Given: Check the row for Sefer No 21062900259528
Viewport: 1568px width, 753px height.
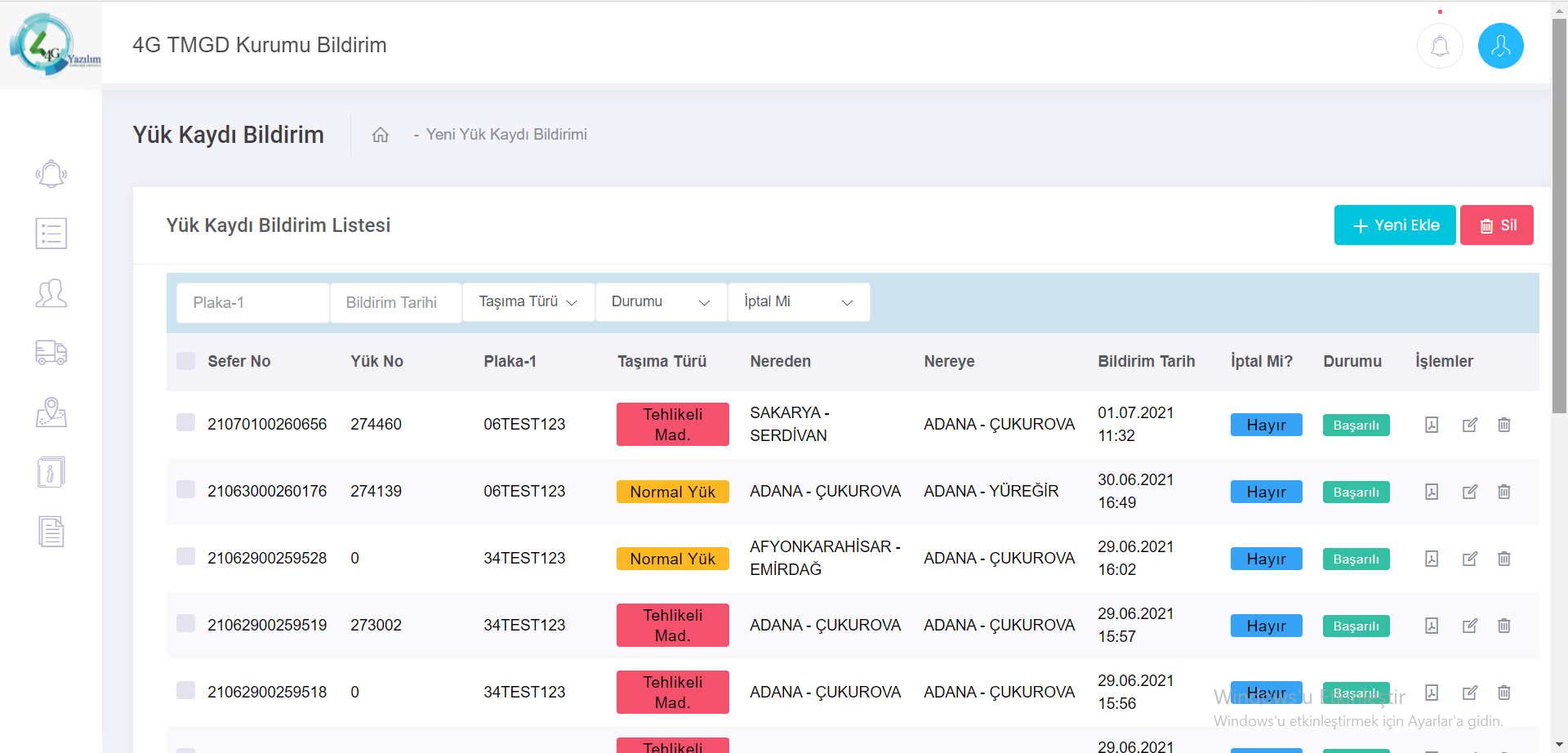Looking at the screenshot, I should [x=186, y=556].
